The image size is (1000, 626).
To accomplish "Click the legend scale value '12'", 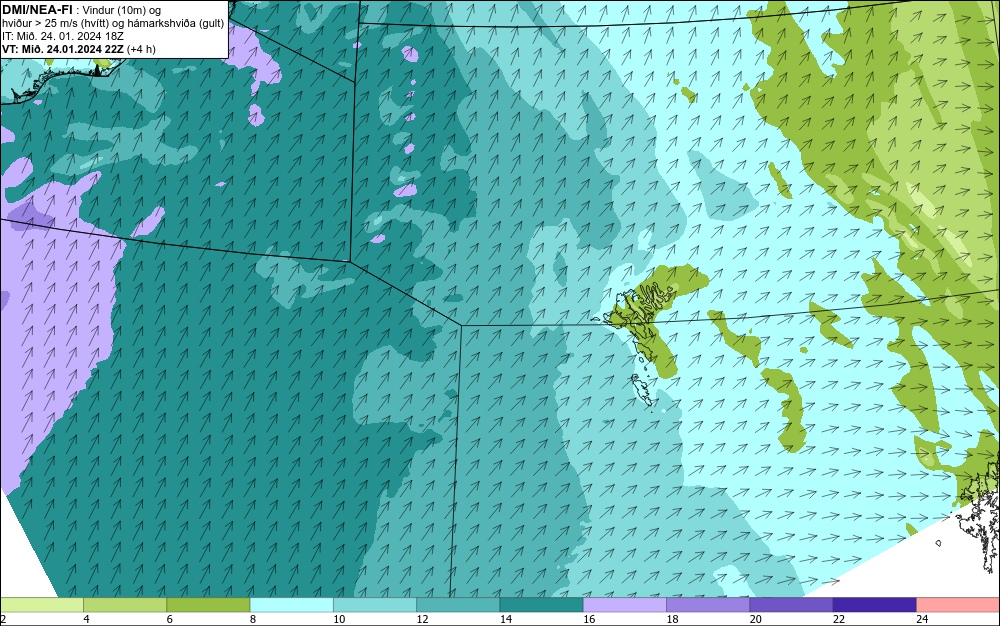I will point(422,619).
